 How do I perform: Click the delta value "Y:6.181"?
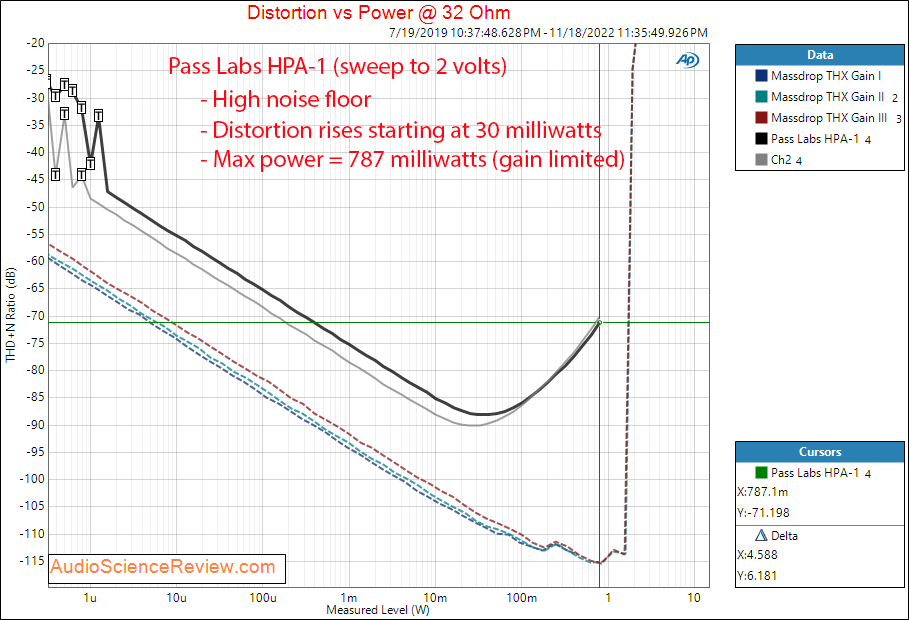click(757, 575)
